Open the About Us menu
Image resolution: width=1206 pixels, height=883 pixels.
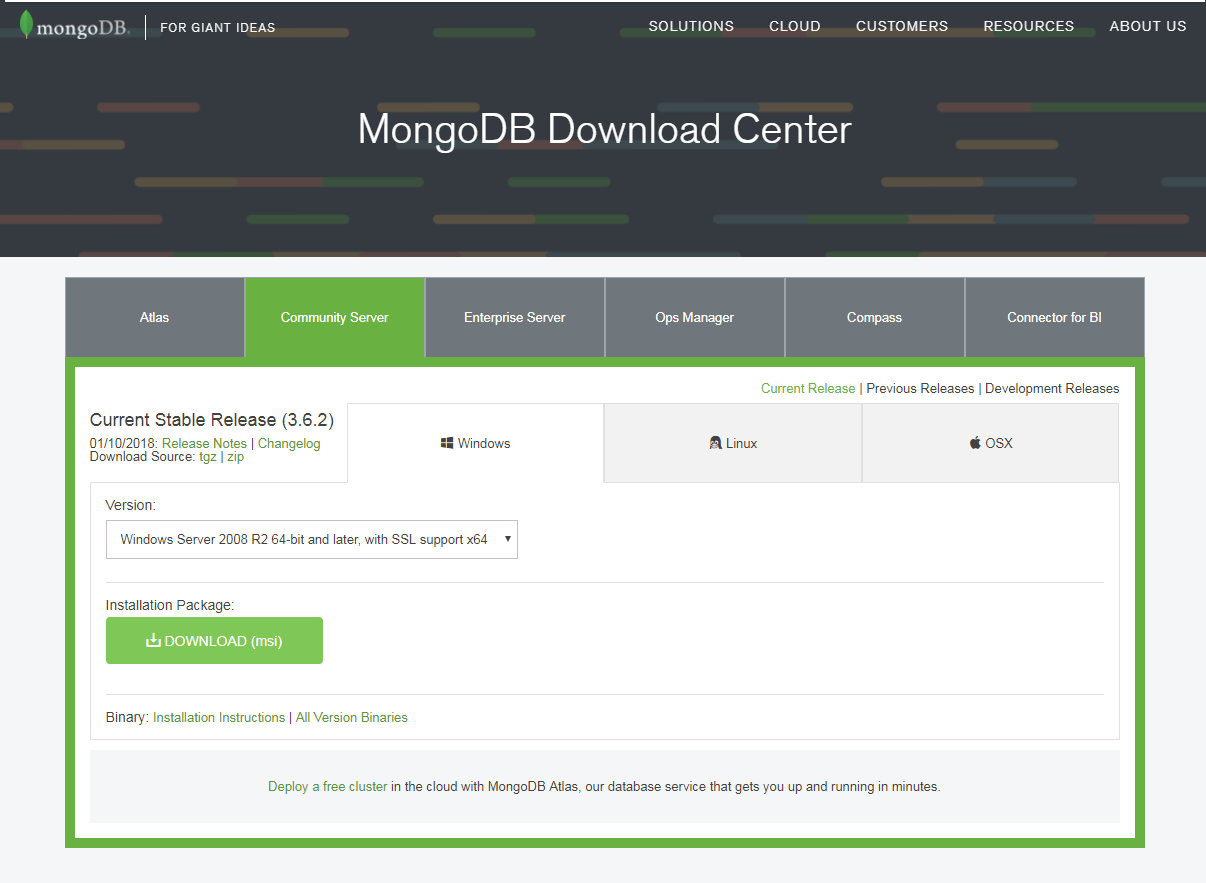point(1148,27)
